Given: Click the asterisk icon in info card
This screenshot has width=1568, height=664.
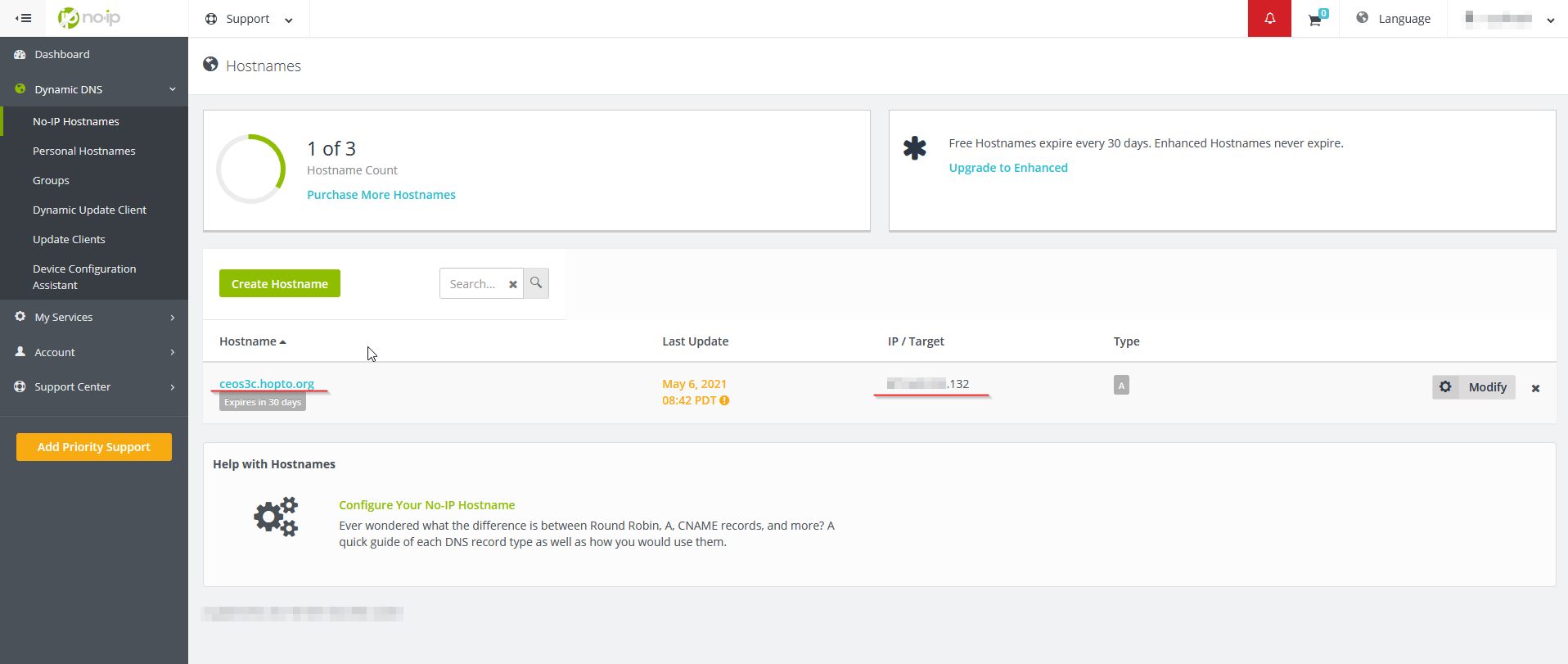Looking at the screenshot, I should (x=915, y=148).
